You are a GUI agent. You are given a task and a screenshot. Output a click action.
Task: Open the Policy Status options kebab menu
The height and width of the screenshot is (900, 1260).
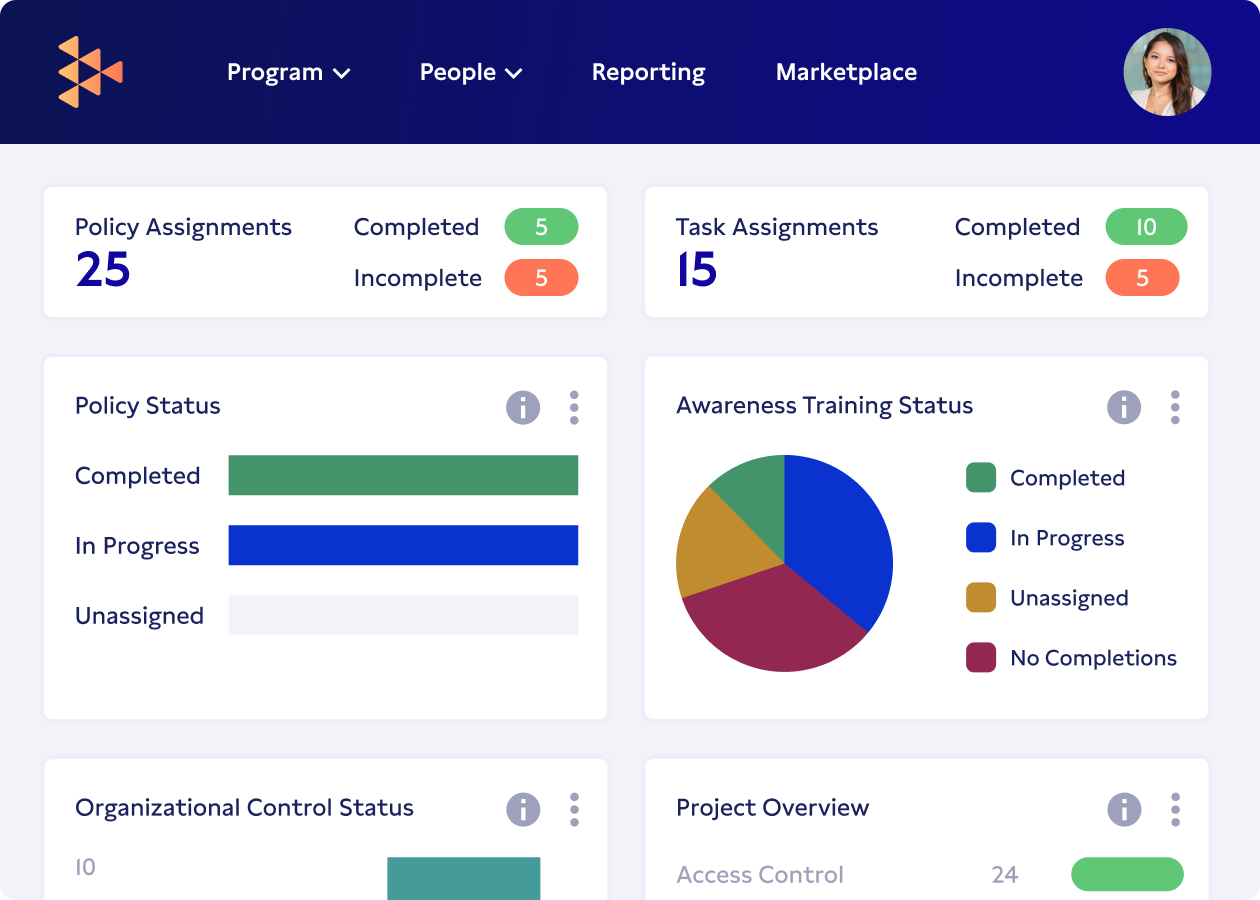(574, 406)
